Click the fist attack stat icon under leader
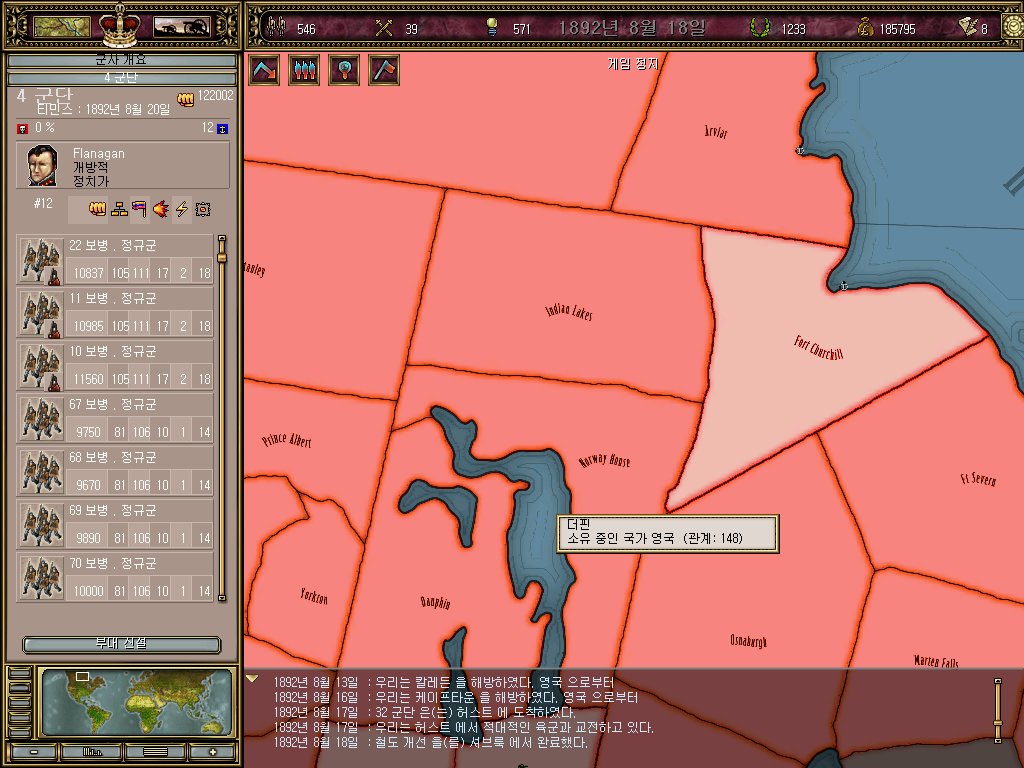The image size is (1024, 768). coord(97,209)
